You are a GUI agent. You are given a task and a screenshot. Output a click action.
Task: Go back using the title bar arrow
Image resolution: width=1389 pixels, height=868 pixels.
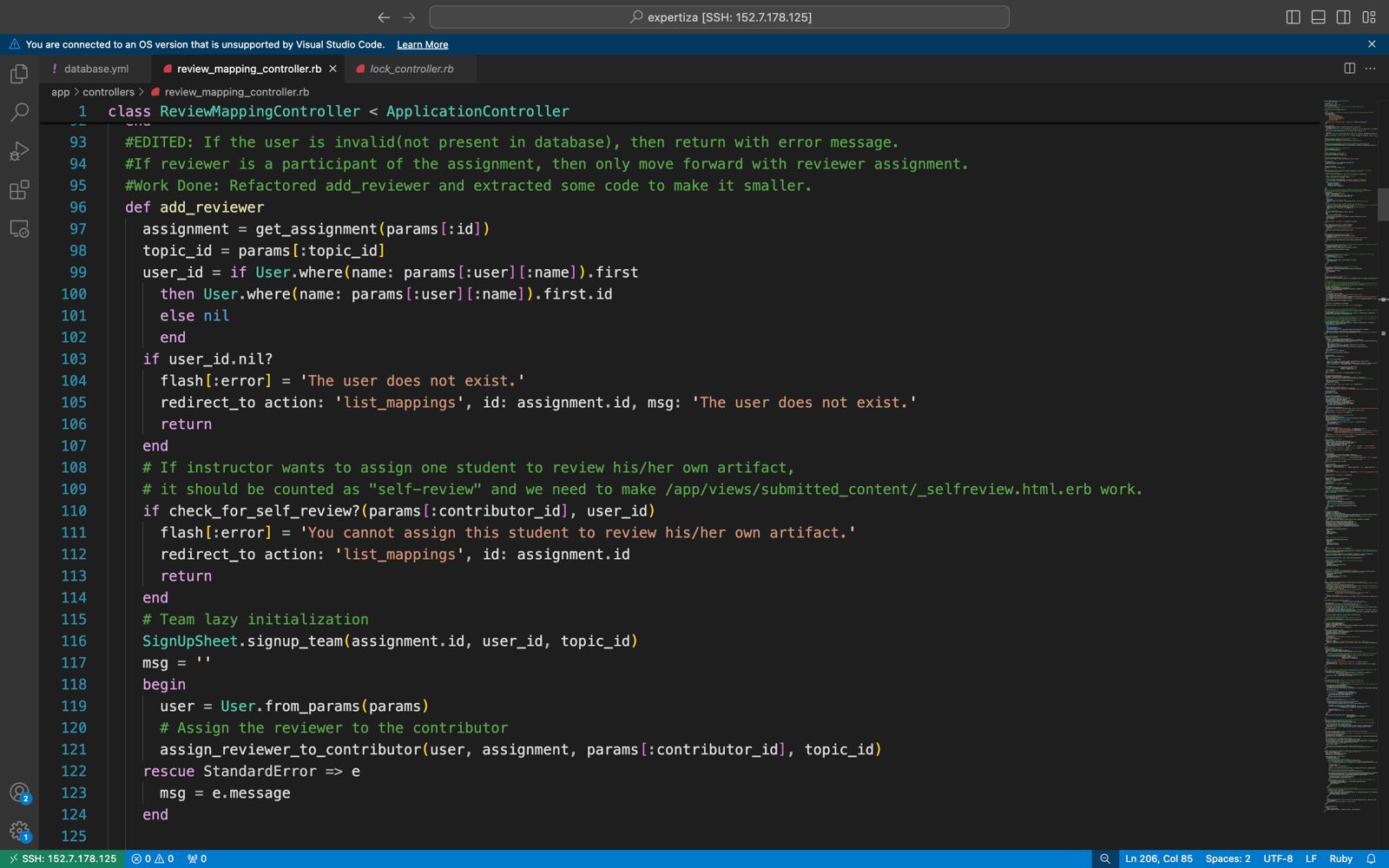[384, 17]
